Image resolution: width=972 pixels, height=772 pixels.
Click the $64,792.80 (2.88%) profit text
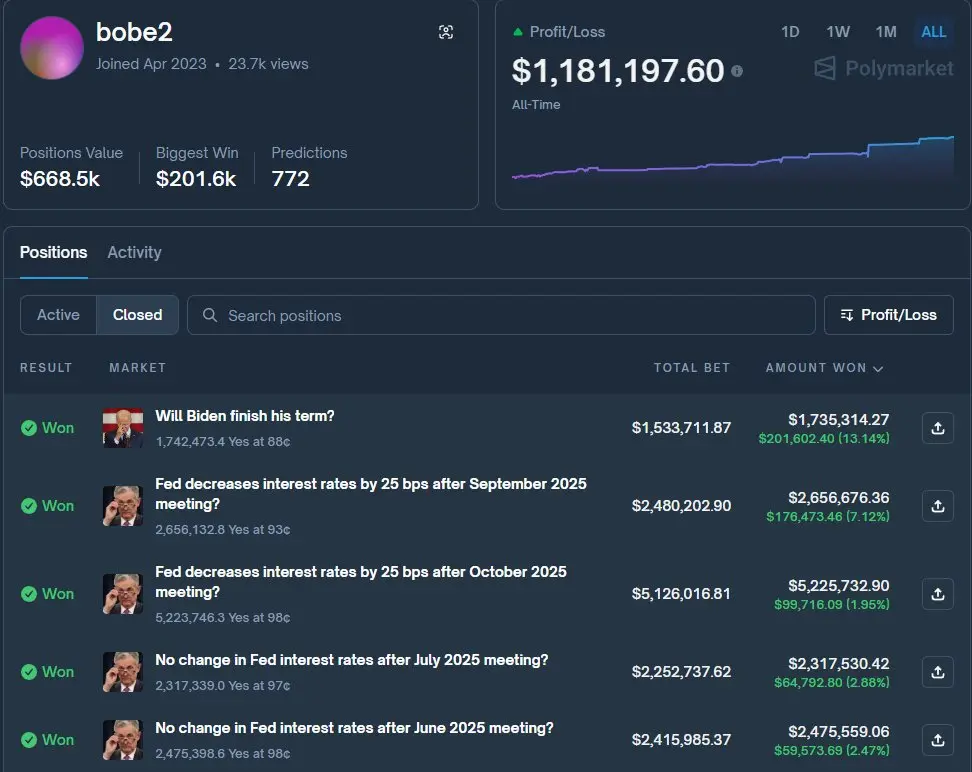point(831,683)
